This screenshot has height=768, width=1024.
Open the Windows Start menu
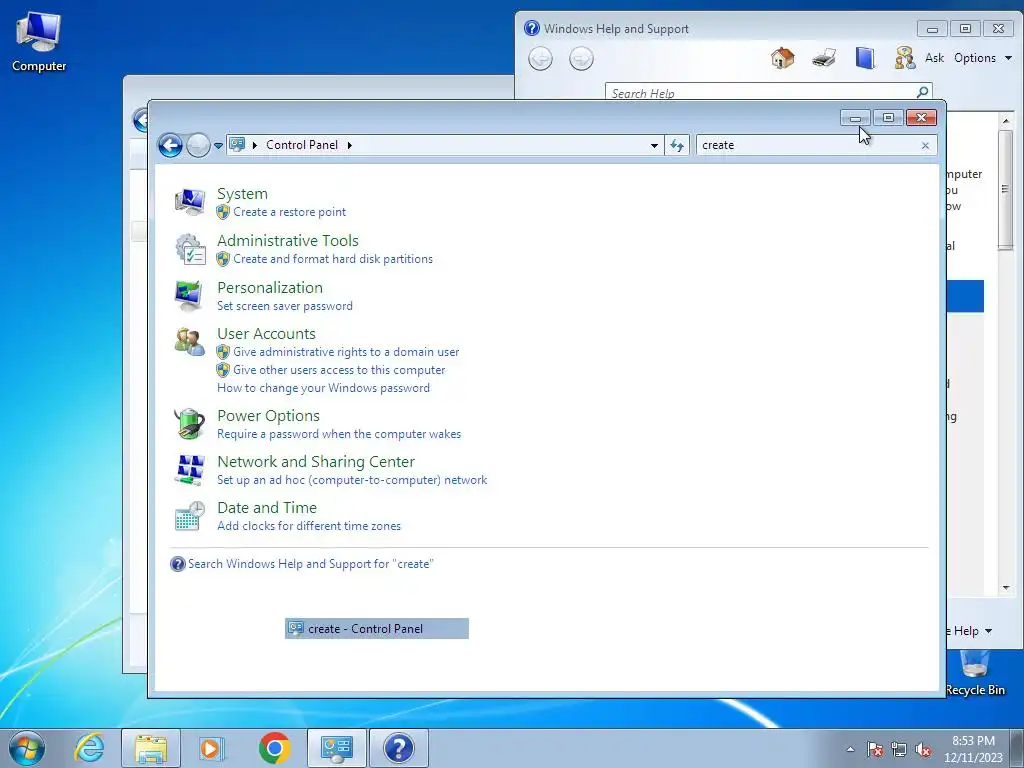27,748
